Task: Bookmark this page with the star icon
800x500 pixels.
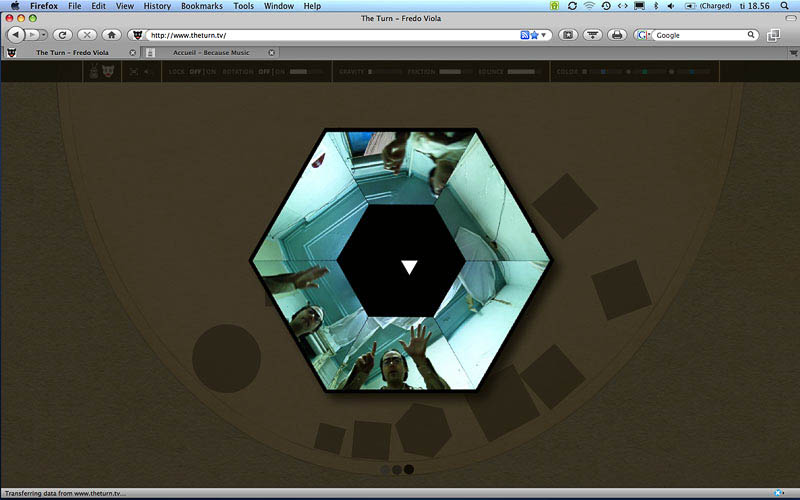Action: pos(534,35)
